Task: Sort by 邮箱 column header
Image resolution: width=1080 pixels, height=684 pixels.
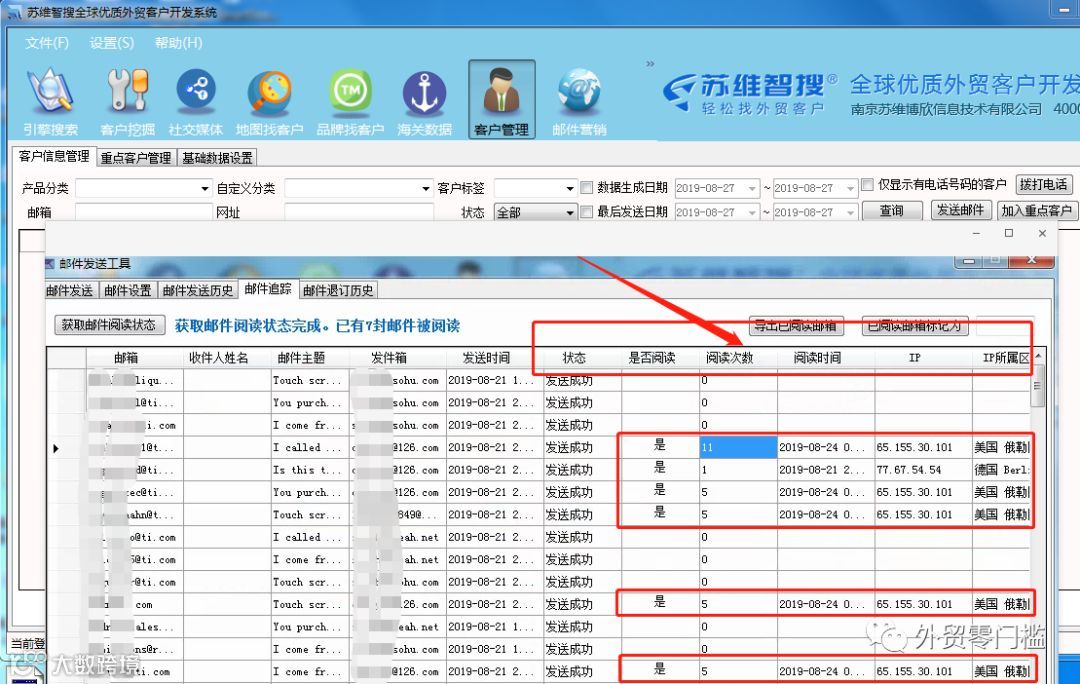Action: (126, 357)
